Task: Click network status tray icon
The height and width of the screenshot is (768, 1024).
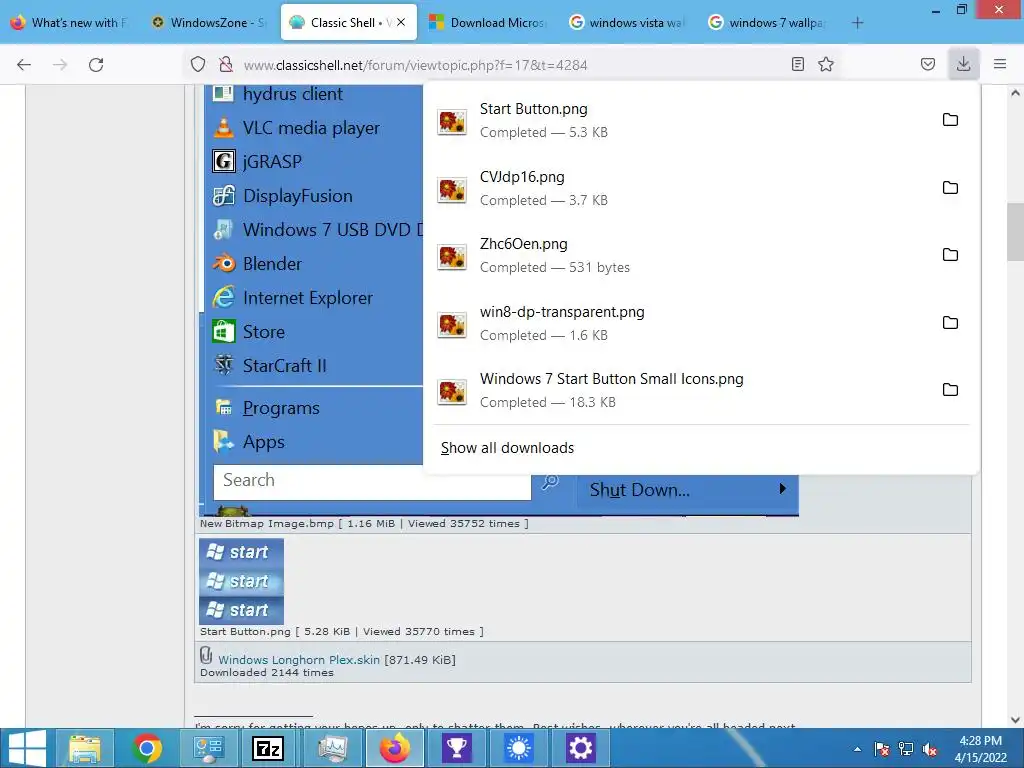Action: (906, 749)
